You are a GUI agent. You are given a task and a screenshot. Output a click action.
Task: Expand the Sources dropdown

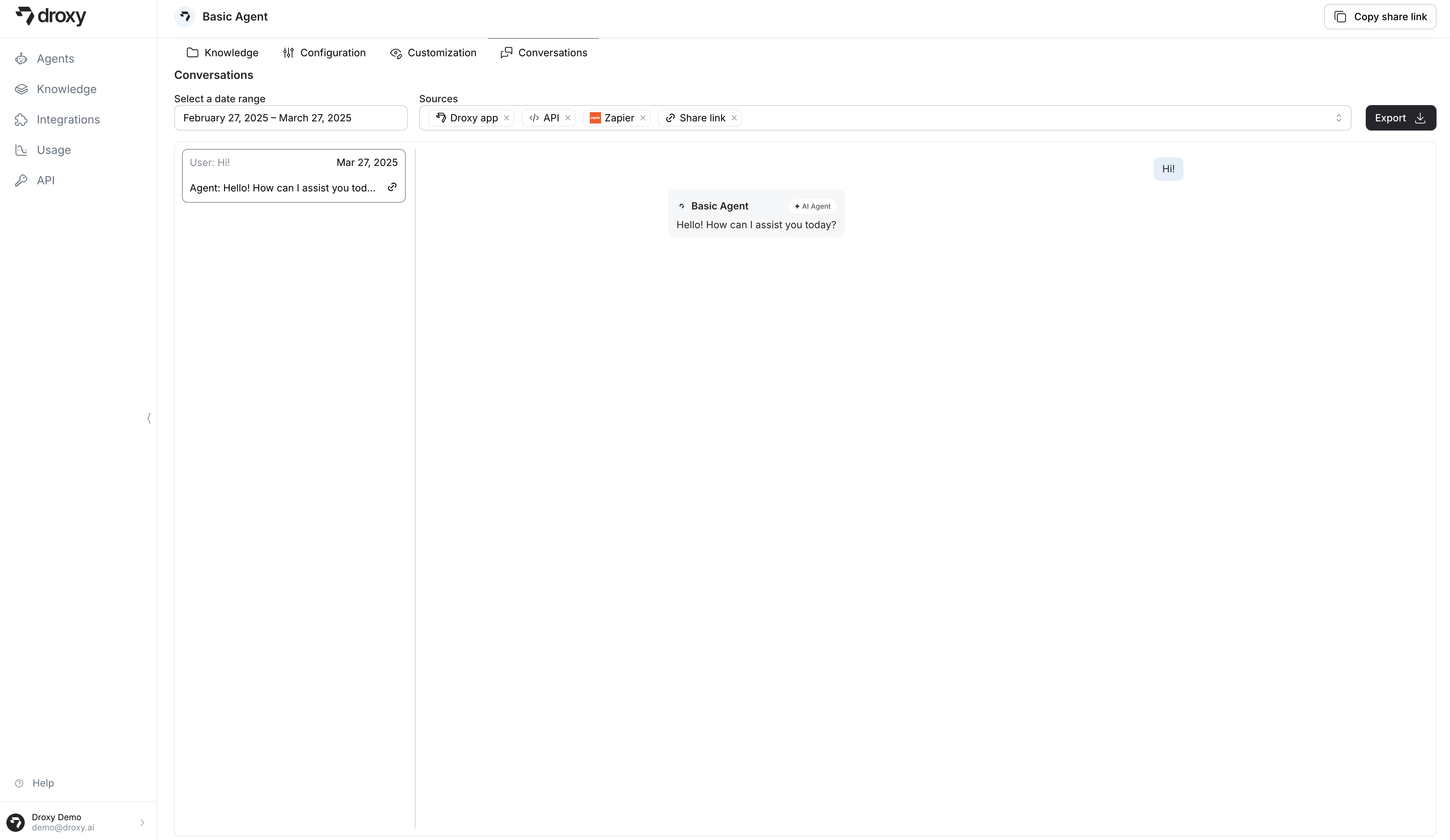pyautogui.click(x=1338, y=118)
